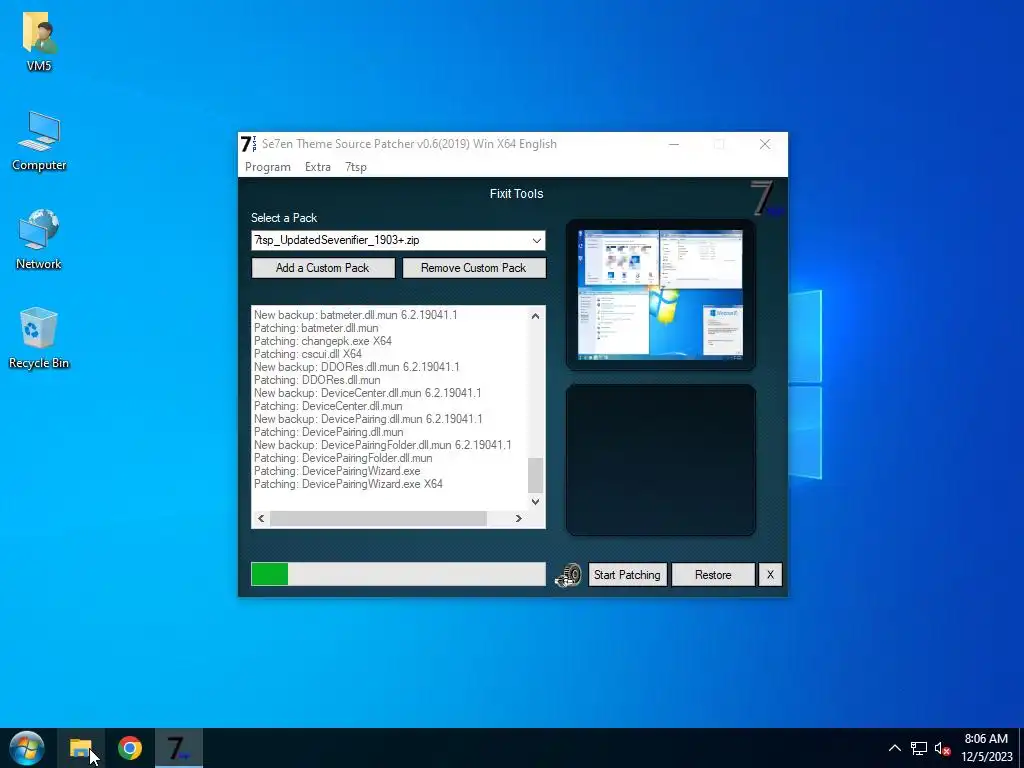The width and height of the screenshot is (1024, 768).
Task: Click 'New backup: DevicePairingFolder.dll.mun' log line
Action: [383, 445]
